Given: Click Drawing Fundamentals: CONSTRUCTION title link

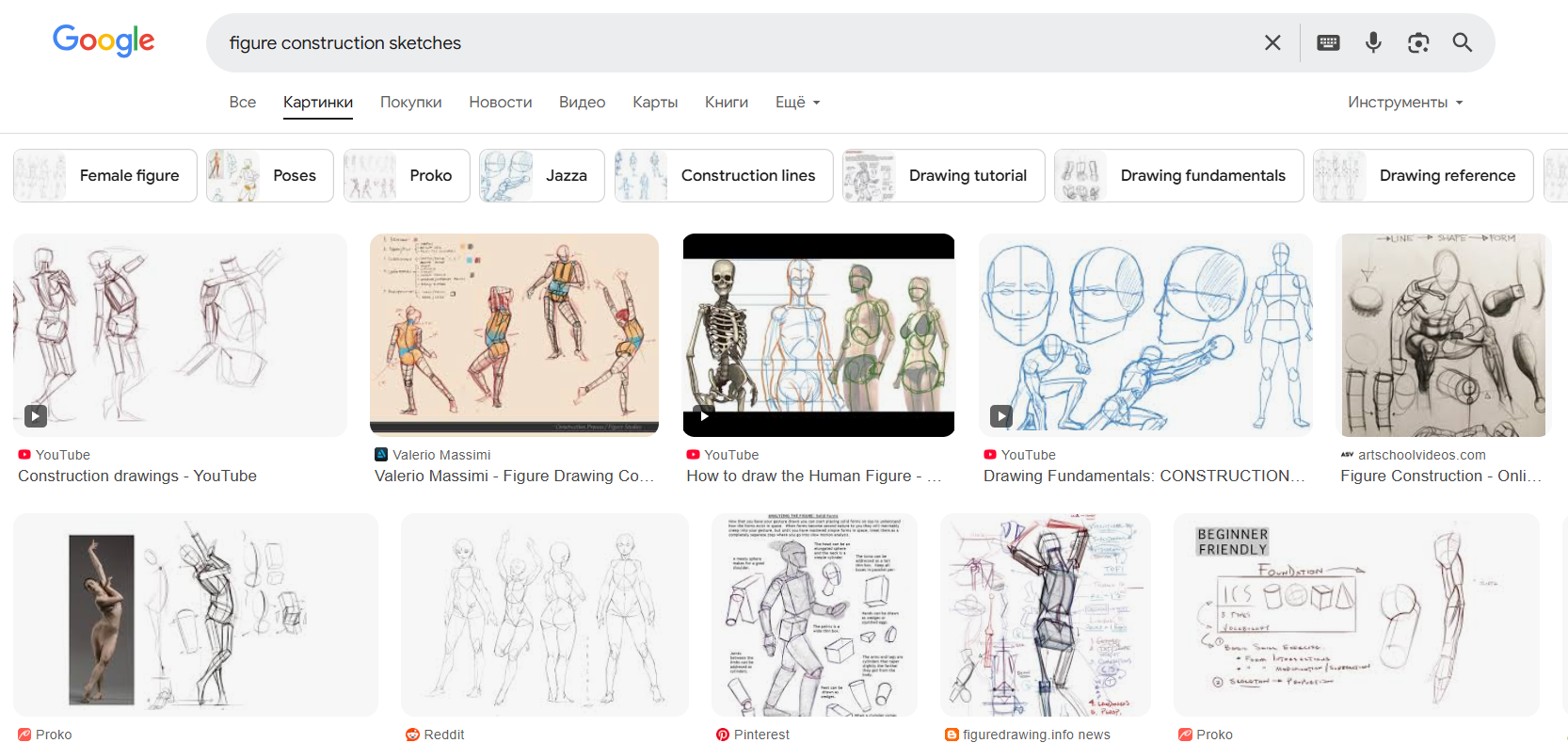Looking at the screenshot, I should 1144,476.
